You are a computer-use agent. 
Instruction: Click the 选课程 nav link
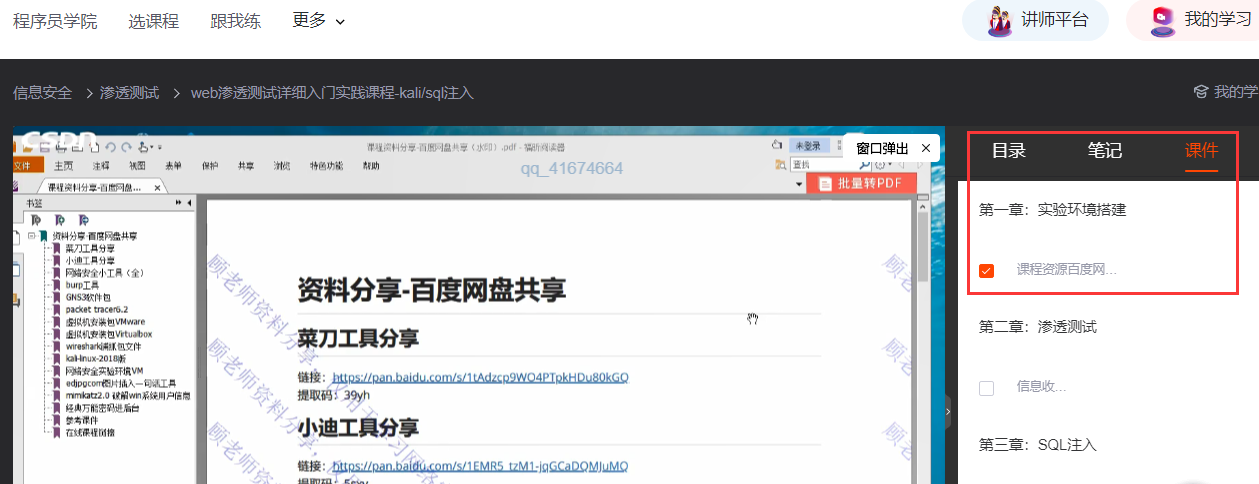tap(153, 21)
